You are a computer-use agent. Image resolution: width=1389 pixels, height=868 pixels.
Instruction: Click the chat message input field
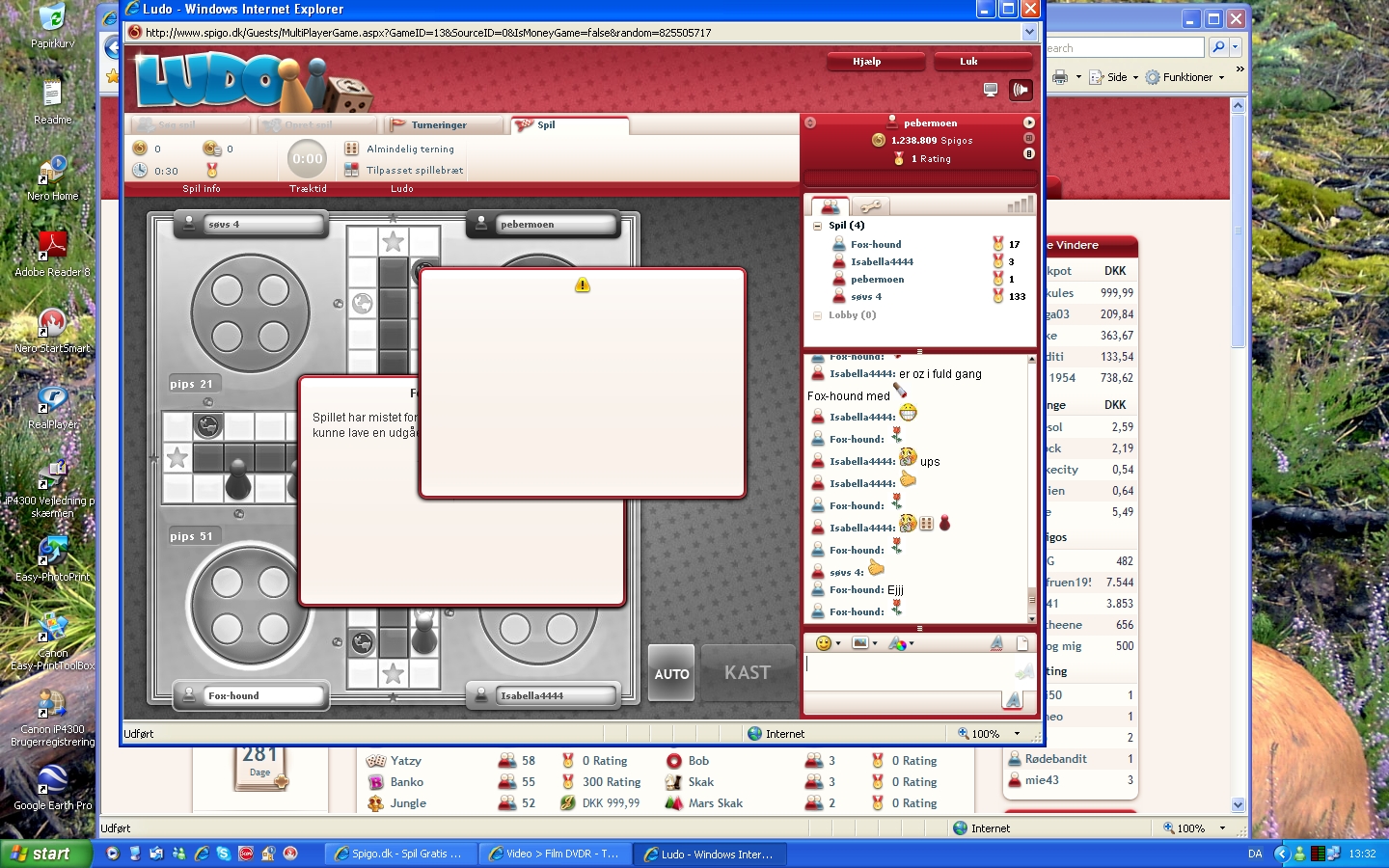[907, 672]
